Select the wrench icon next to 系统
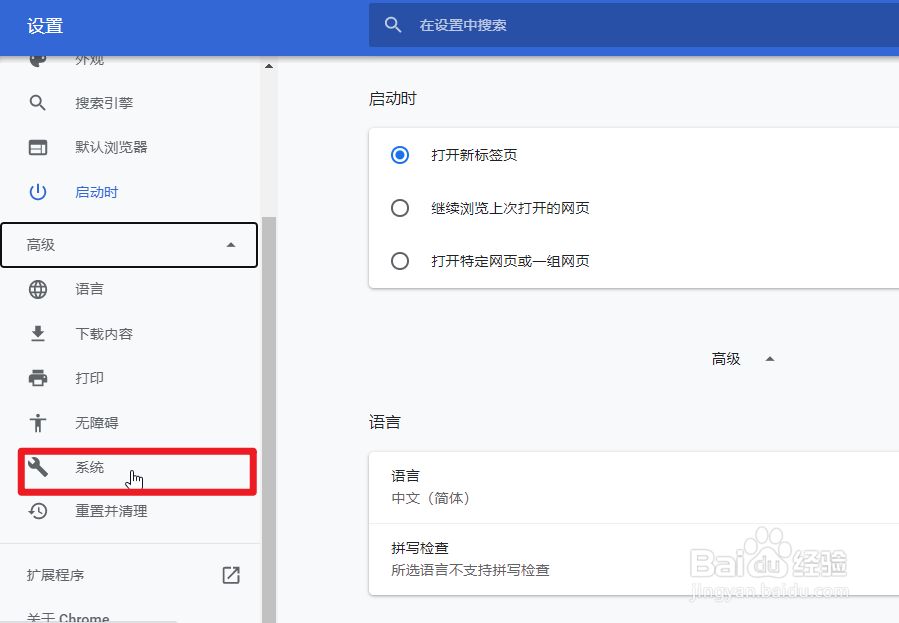The width and height of the screenshot is (899, 623). pos(37,467)
